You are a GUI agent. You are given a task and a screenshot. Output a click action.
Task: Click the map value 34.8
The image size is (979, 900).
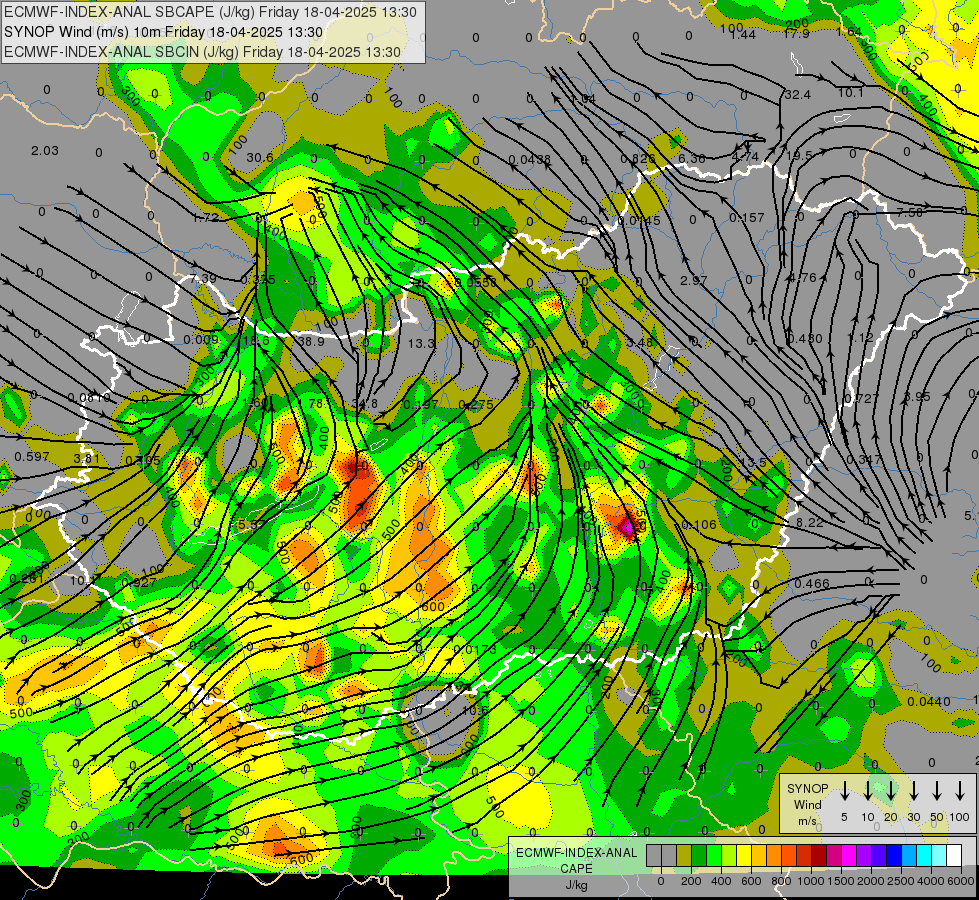365,403
